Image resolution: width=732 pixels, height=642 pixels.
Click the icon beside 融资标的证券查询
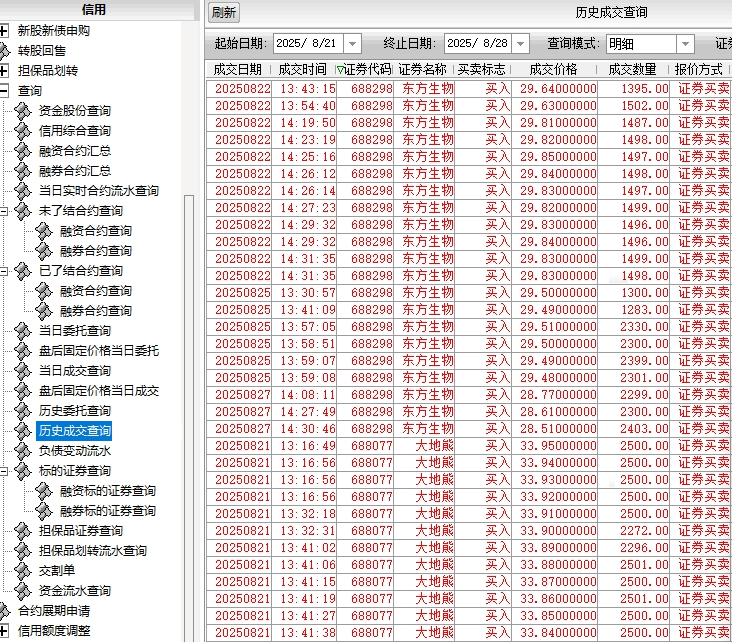click(x=43, y=491)
